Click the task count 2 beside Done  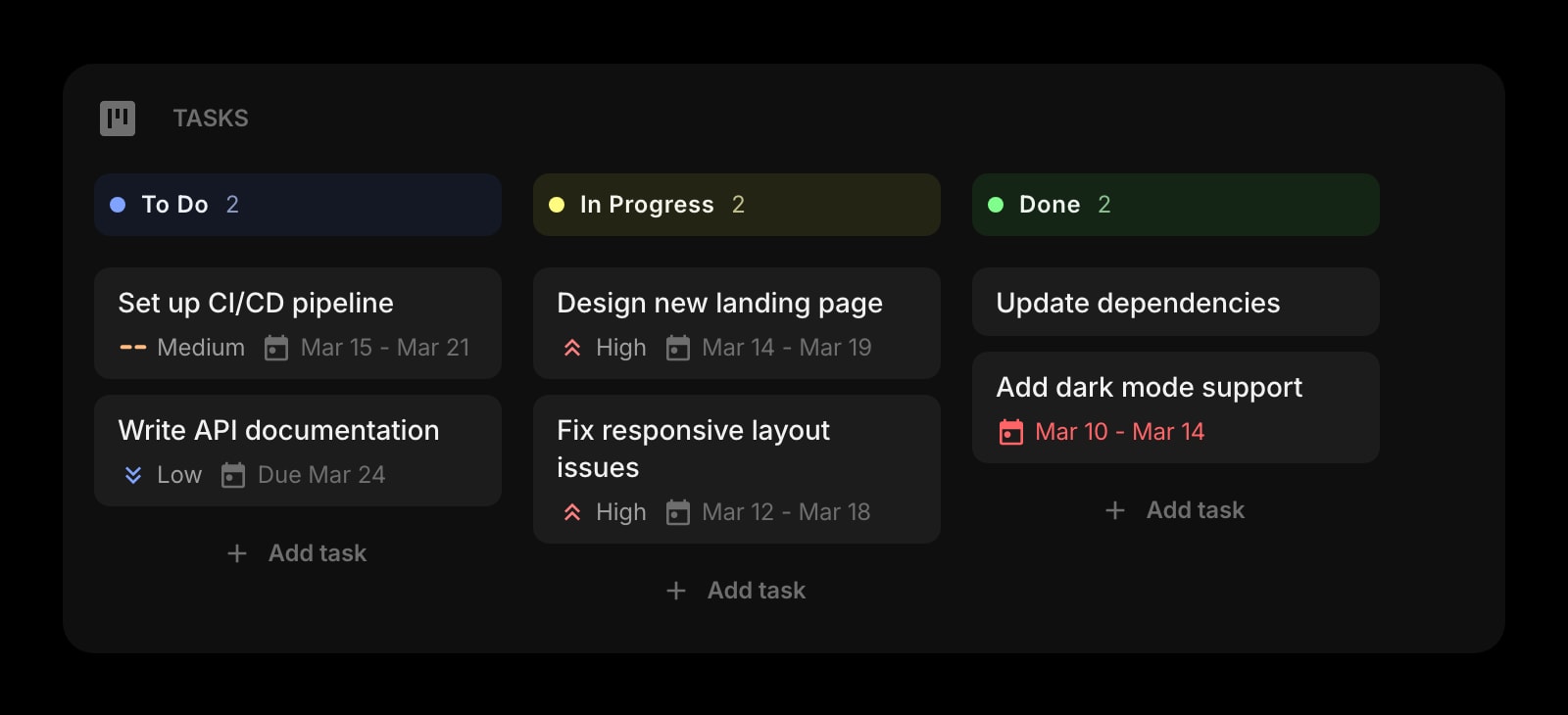1104,205
